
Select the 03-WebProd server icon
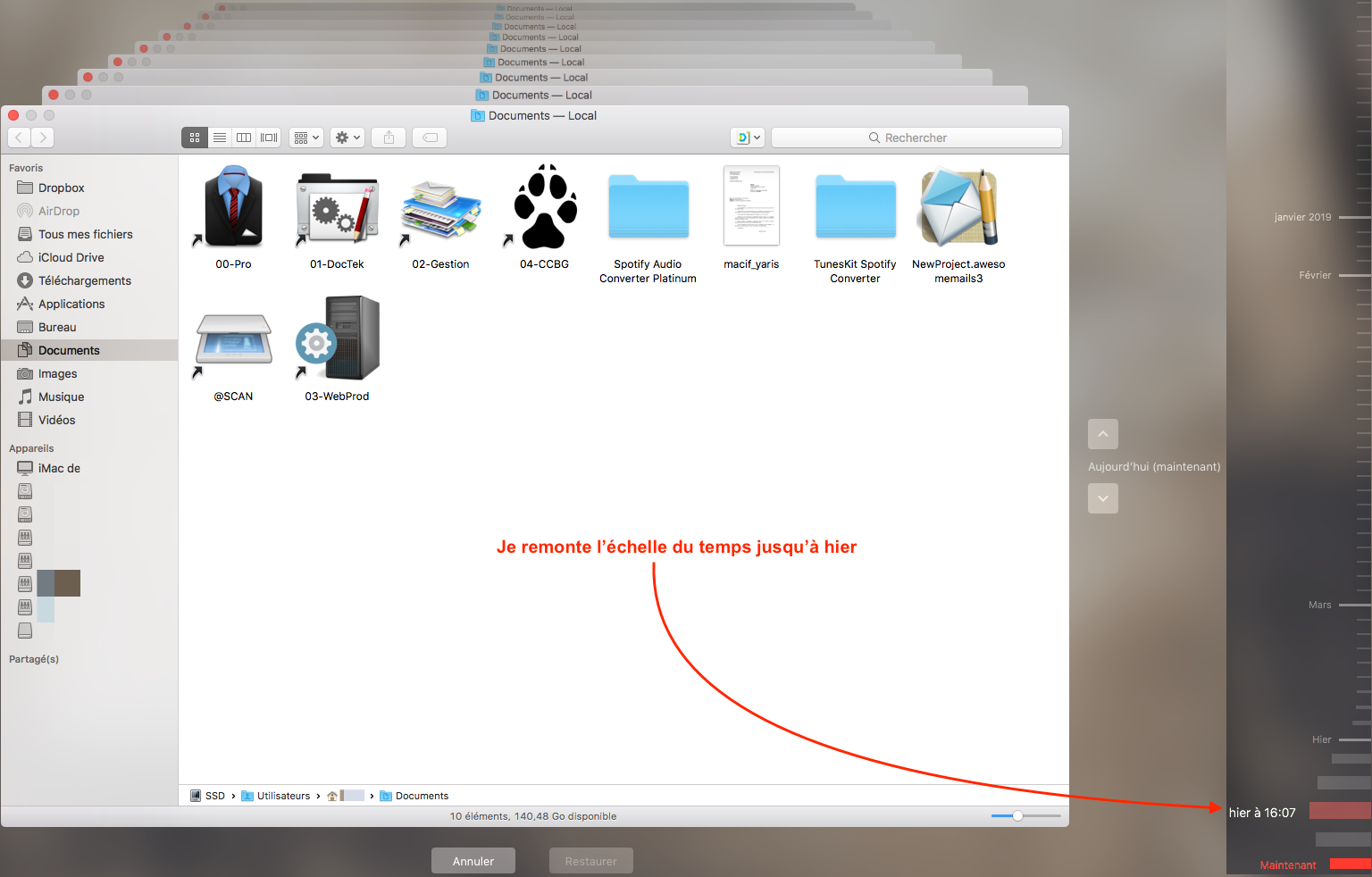[338, 339]
